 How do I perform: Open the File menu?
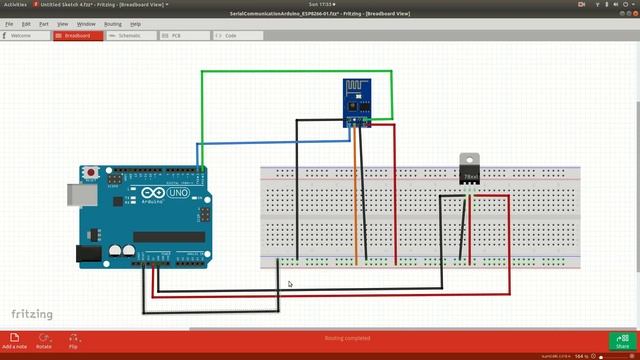click(x=9, y=24)
